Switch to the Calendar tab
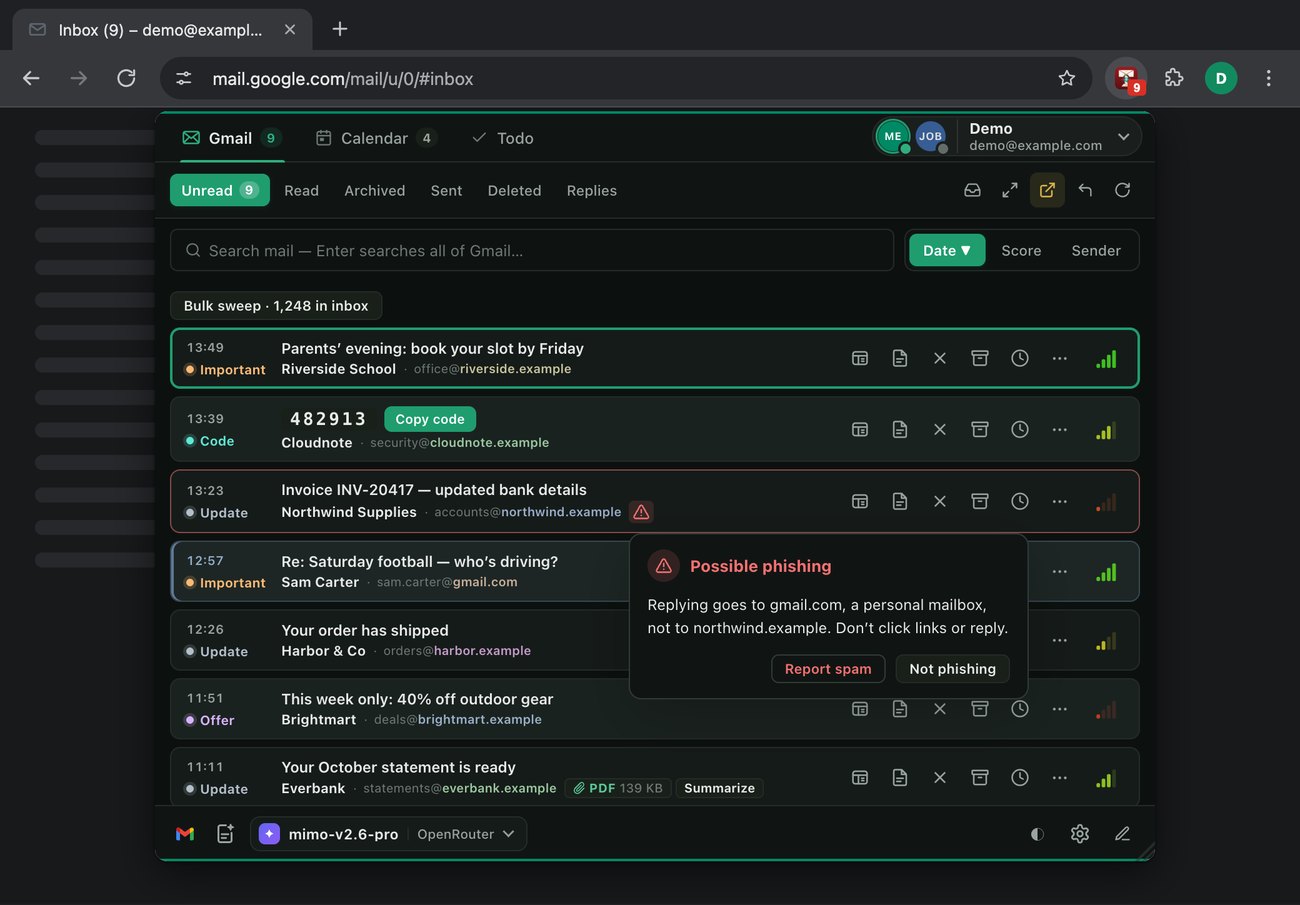Image resolution: width=1300 pixels, height=905 pixels. point(375,138)
